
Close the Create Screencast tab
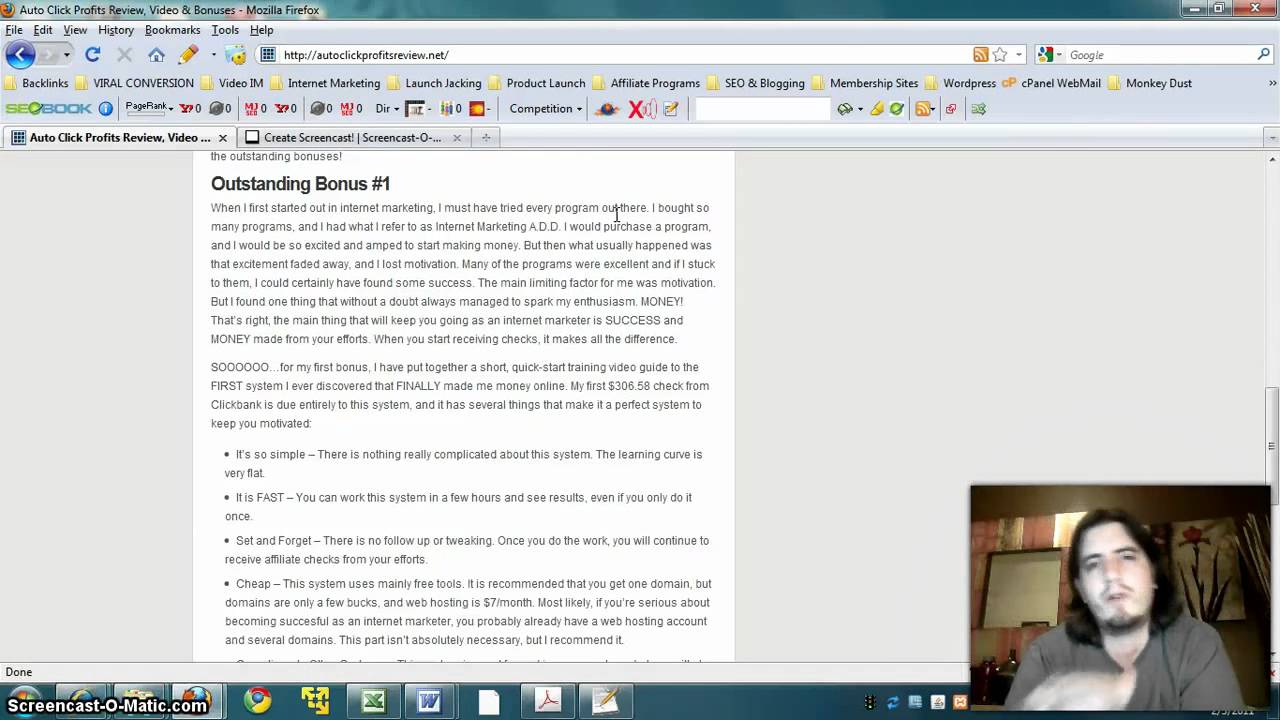457,138
